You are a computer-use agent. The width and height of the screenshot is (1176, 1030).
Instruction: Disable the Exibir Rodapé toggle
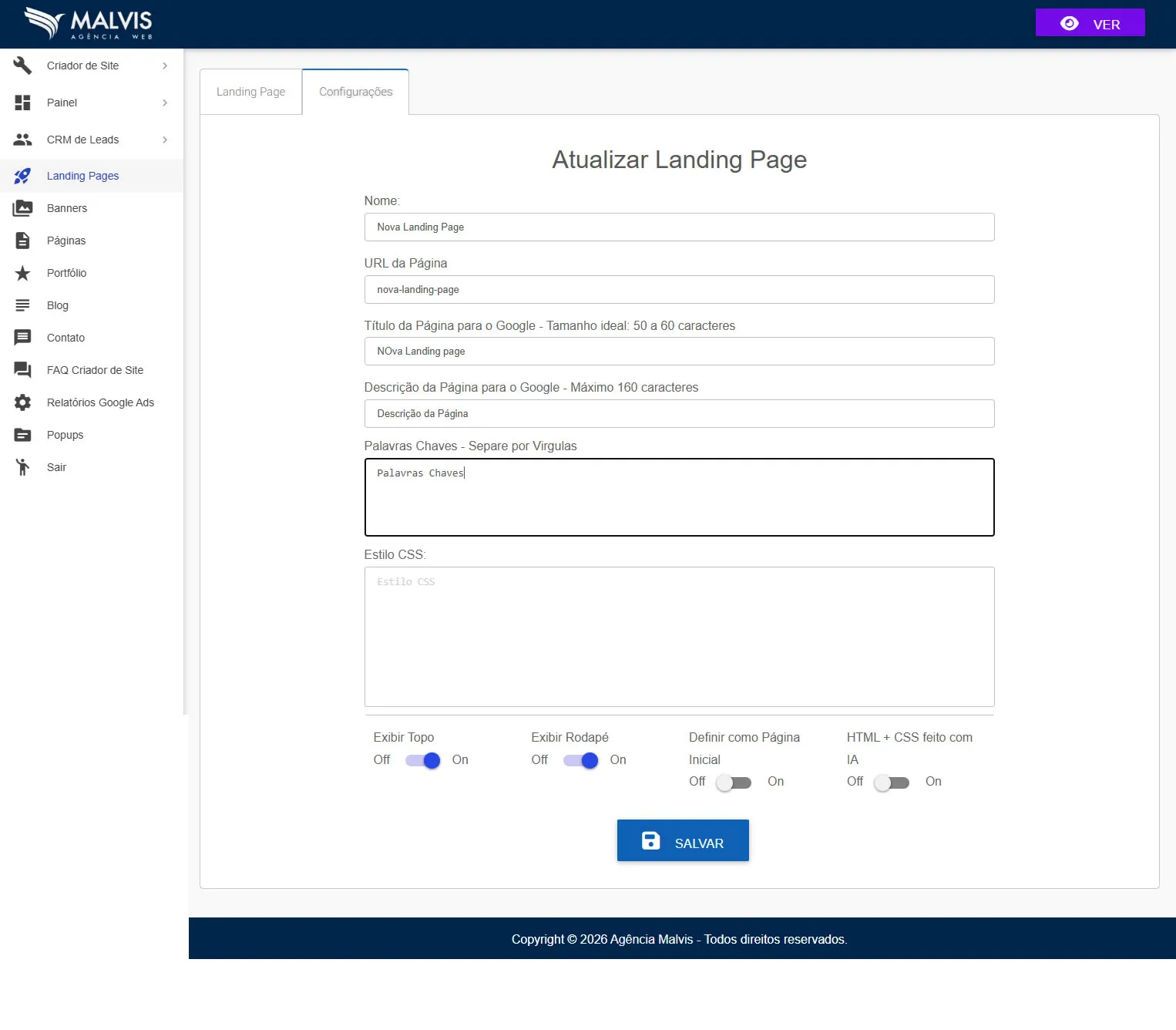click(580, 760)
